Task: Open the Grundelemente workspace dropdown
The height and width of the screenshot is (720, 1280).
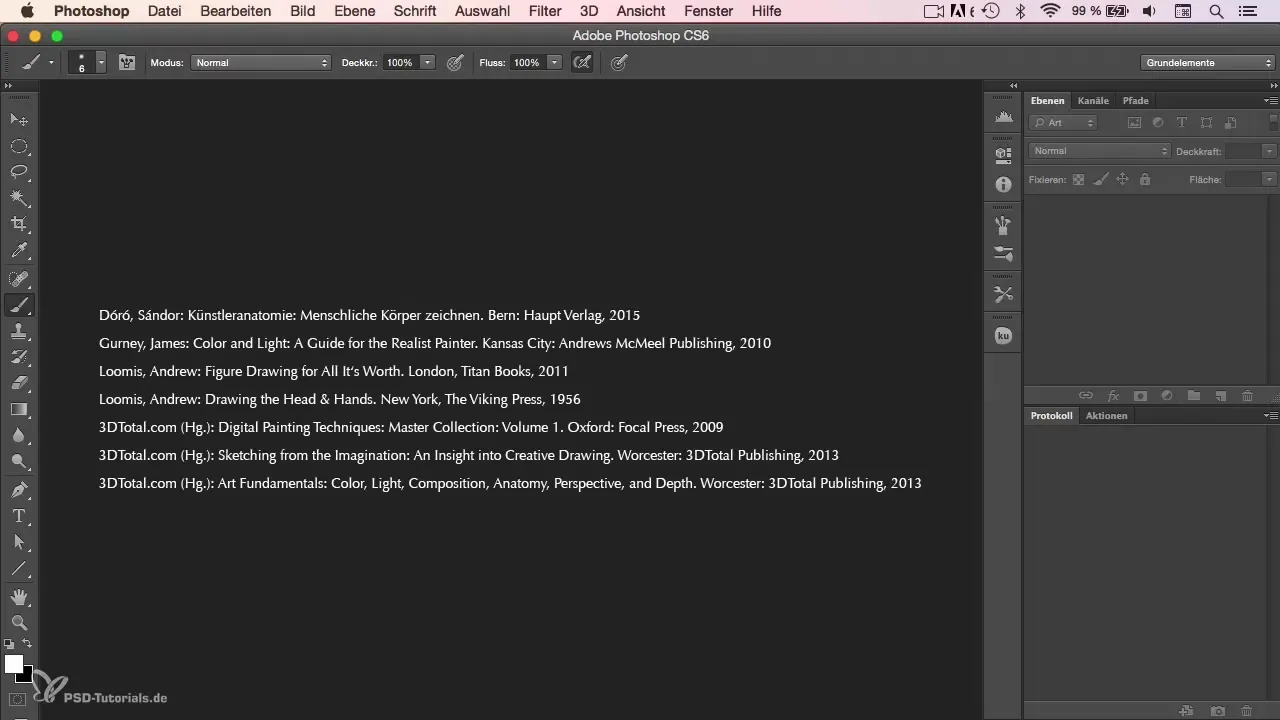Action: pos(1207,62)
